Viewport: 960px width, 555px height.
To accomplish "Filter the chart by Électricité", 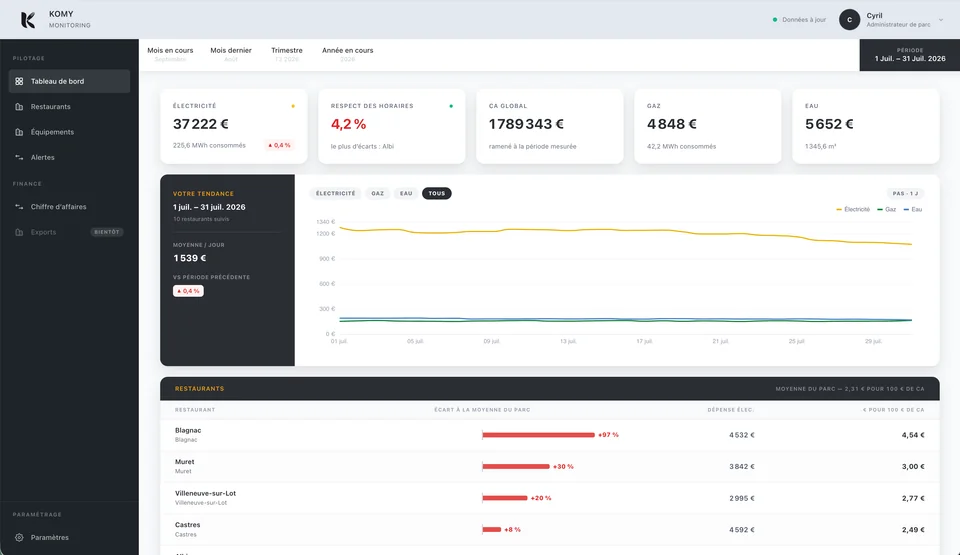I will 336,194.
